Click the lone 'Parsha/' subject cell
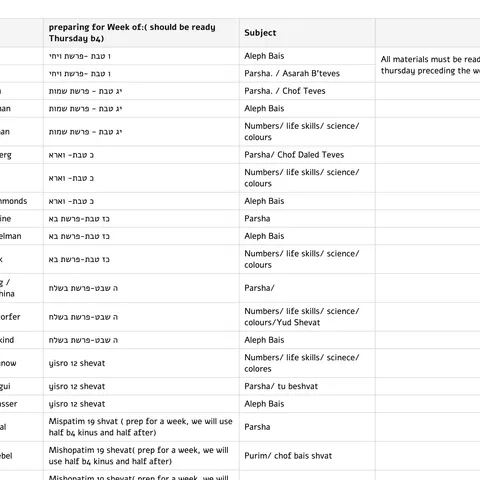Screen dimensions: 480x480 click(307, 288)
